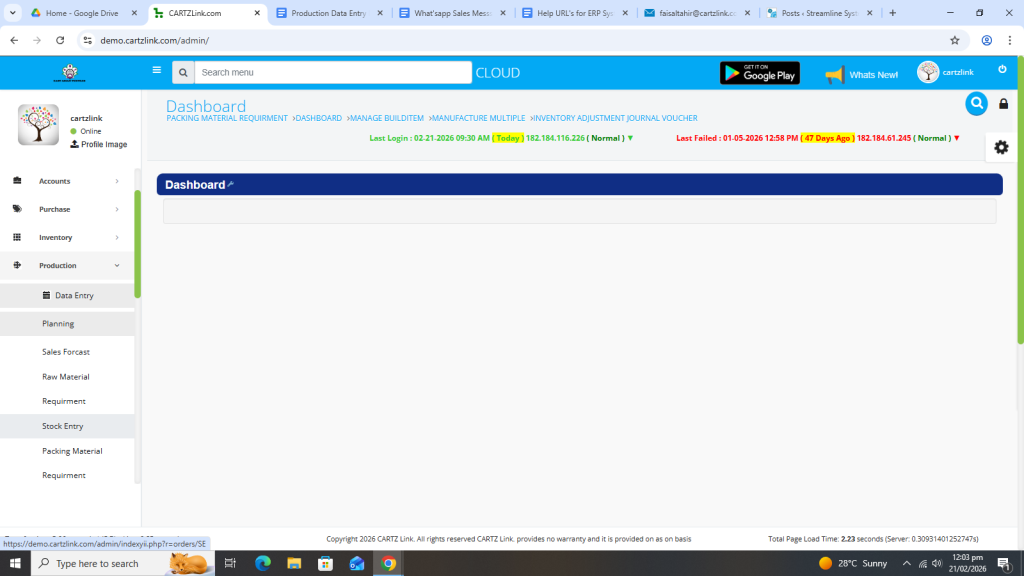Open the Manage BuildItem breadcrumb link
This screenshot has height=576, width=1024.
point(386,118)
